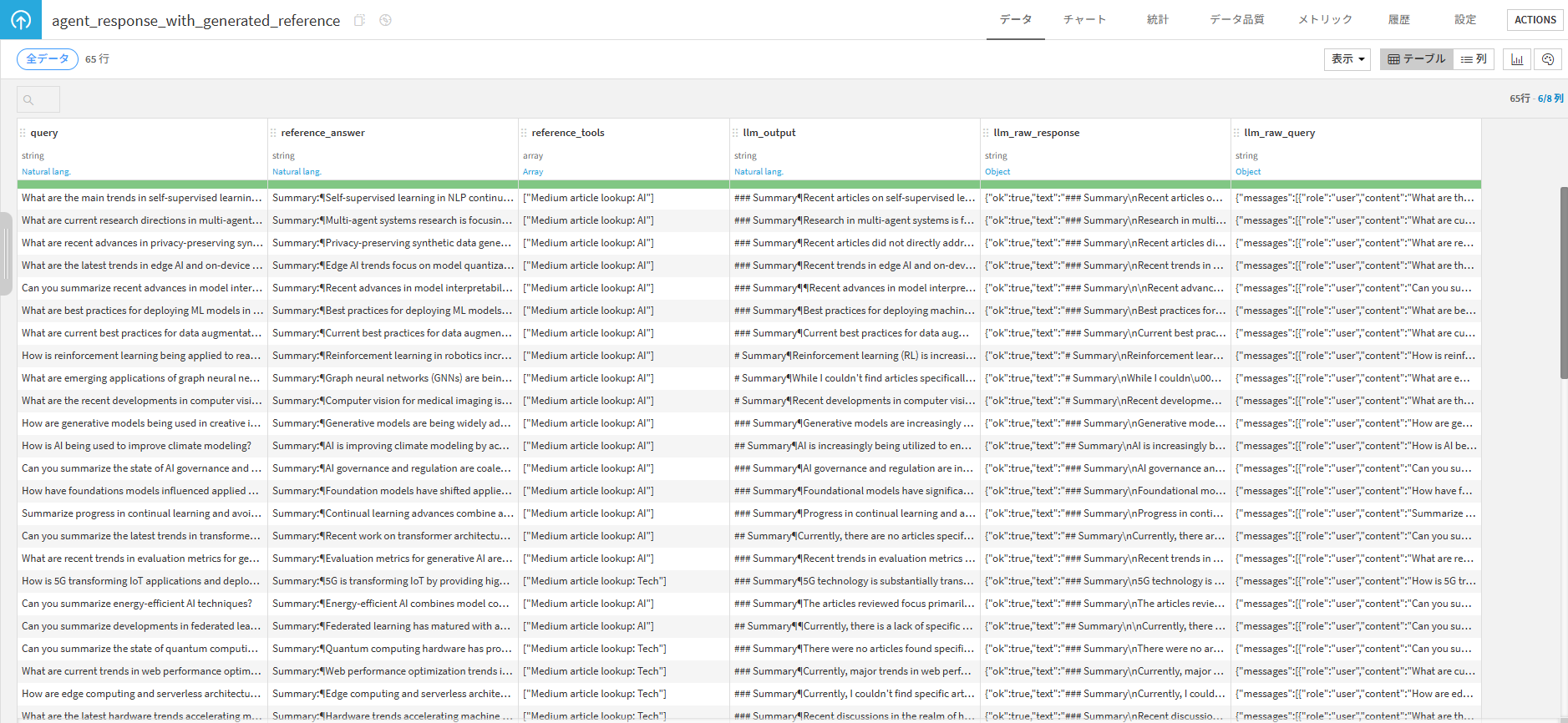The width and height of the screenshot is (1568, 723).
Task: Click the ACTIONS button
Action: click(x=1535, y=19)
